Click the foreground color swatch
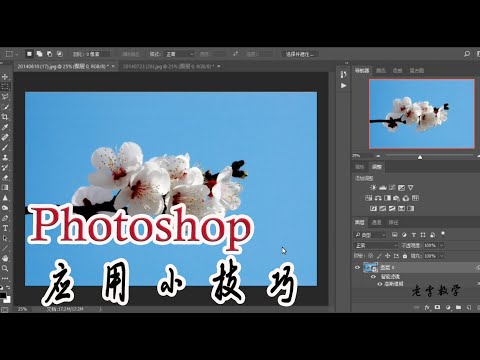 [3, 295]
